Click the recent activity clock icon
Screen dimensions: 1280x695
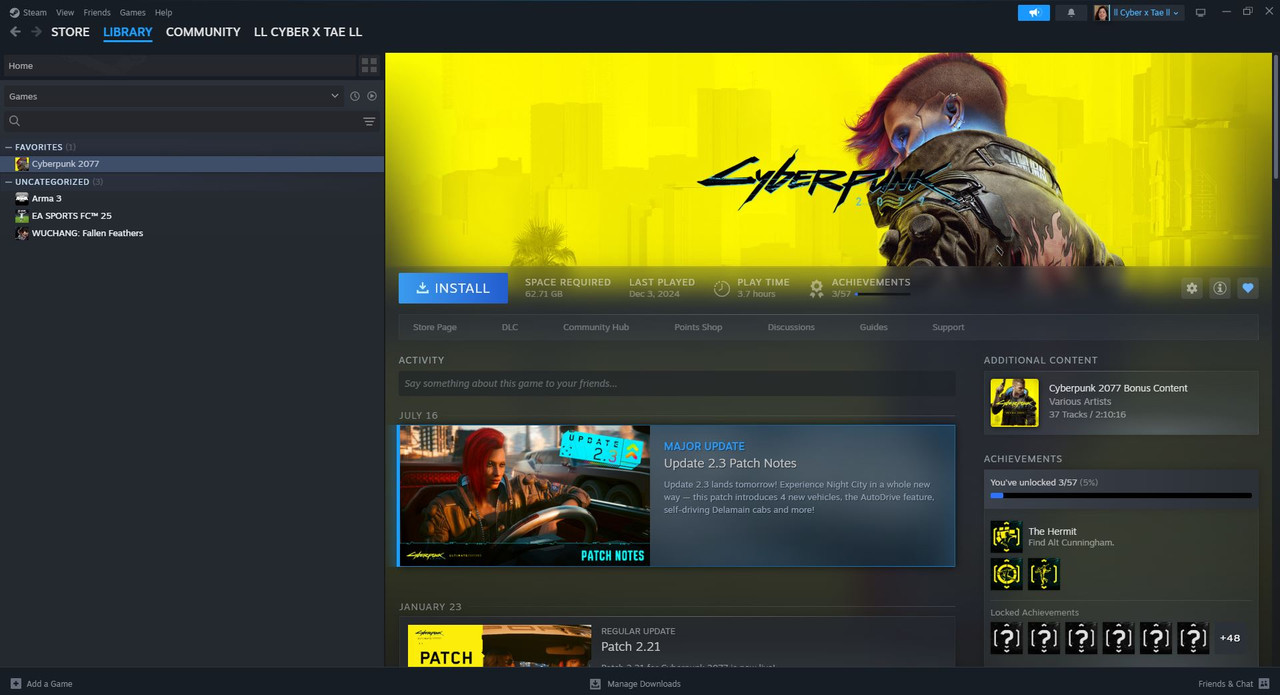pos(355,96)
